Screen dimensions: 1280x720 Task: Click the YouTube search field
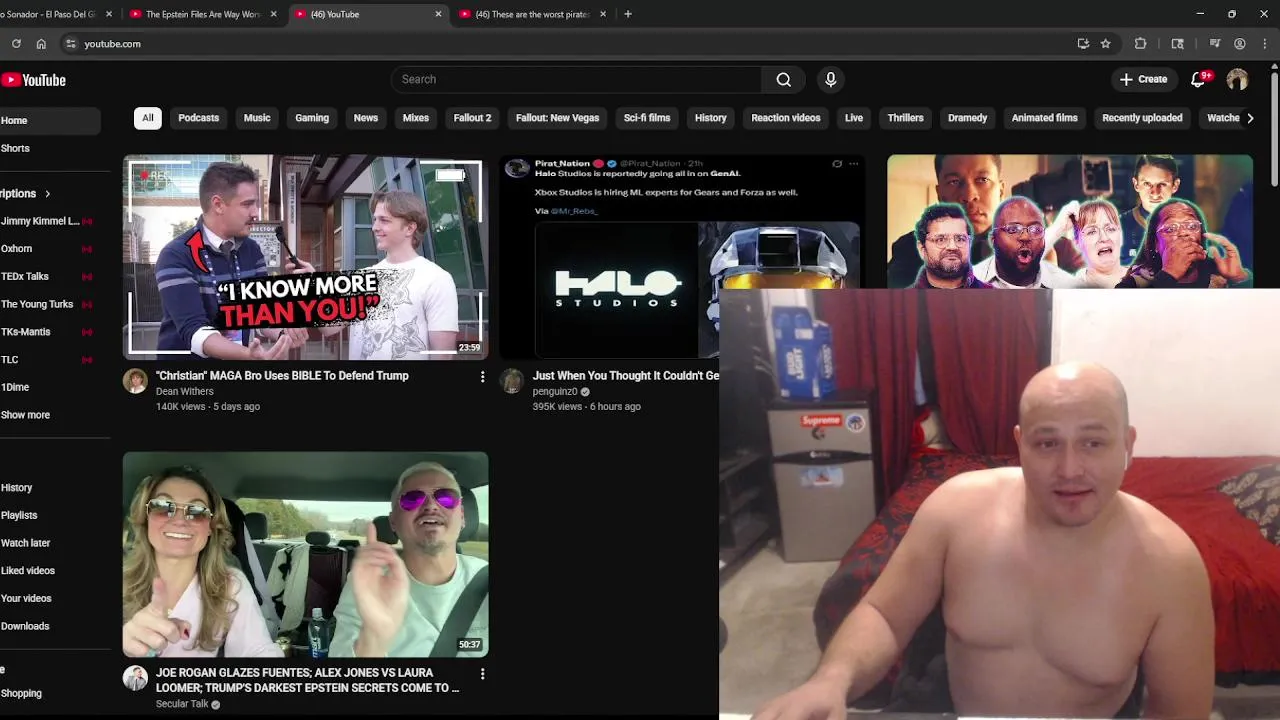pos(576,80)
